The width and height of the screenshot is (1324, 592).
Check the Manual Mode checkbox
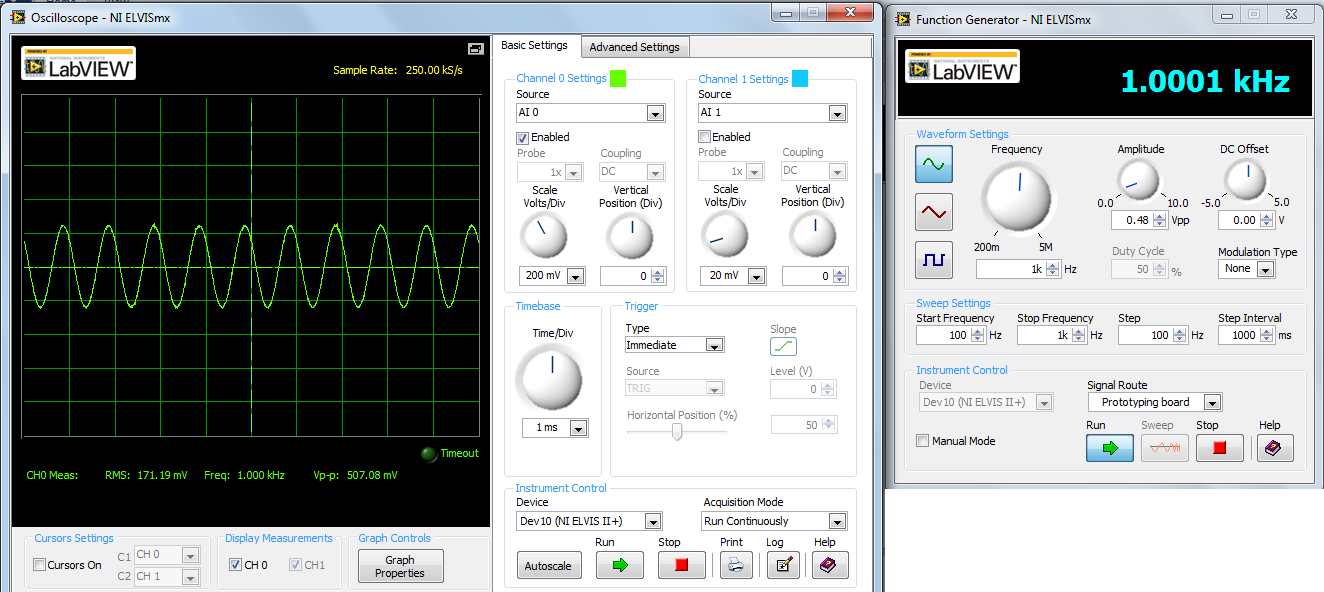click(x=922, y=441)
